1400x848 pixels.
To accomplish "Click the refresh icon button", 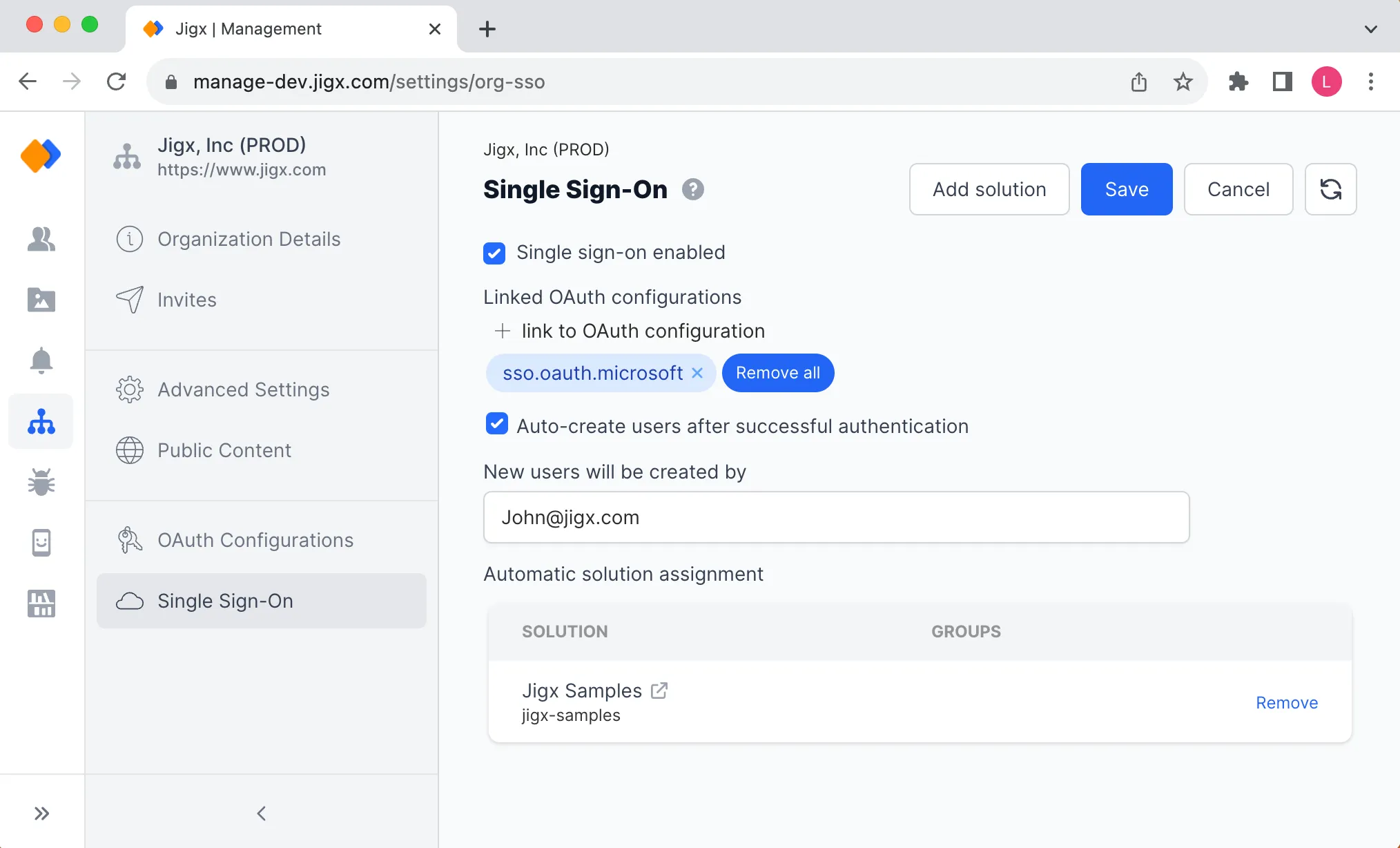I will click(x=1330, y=189).
